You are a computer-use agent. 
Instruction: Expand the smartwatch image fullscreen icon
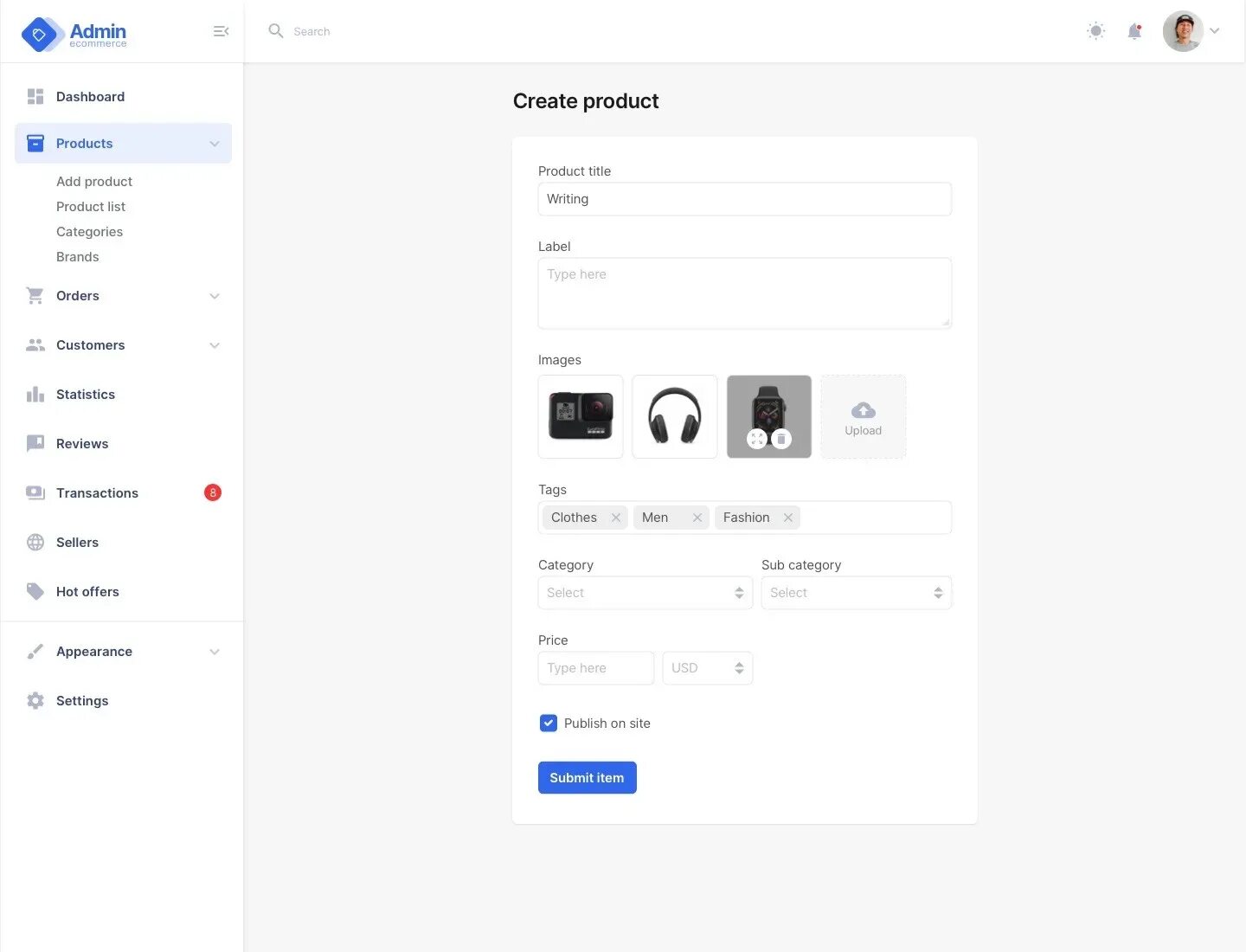pyautogui.click(x=757, y=439)
